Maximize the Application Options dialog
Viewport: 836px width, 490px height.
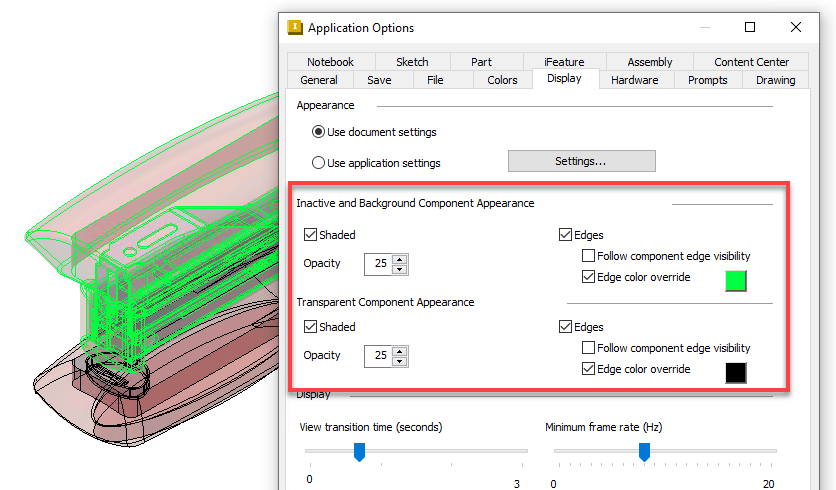tap(750, 27)
